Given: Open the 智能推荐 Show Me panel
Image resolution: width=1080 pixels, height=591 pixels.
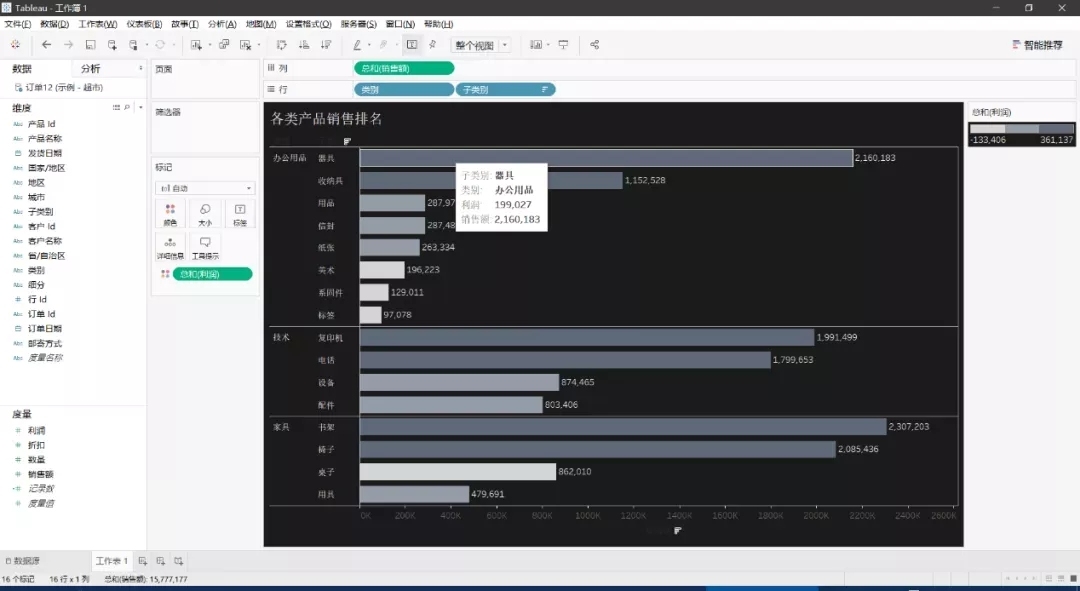Looking at the screenshot, I should click(1037, 45).
